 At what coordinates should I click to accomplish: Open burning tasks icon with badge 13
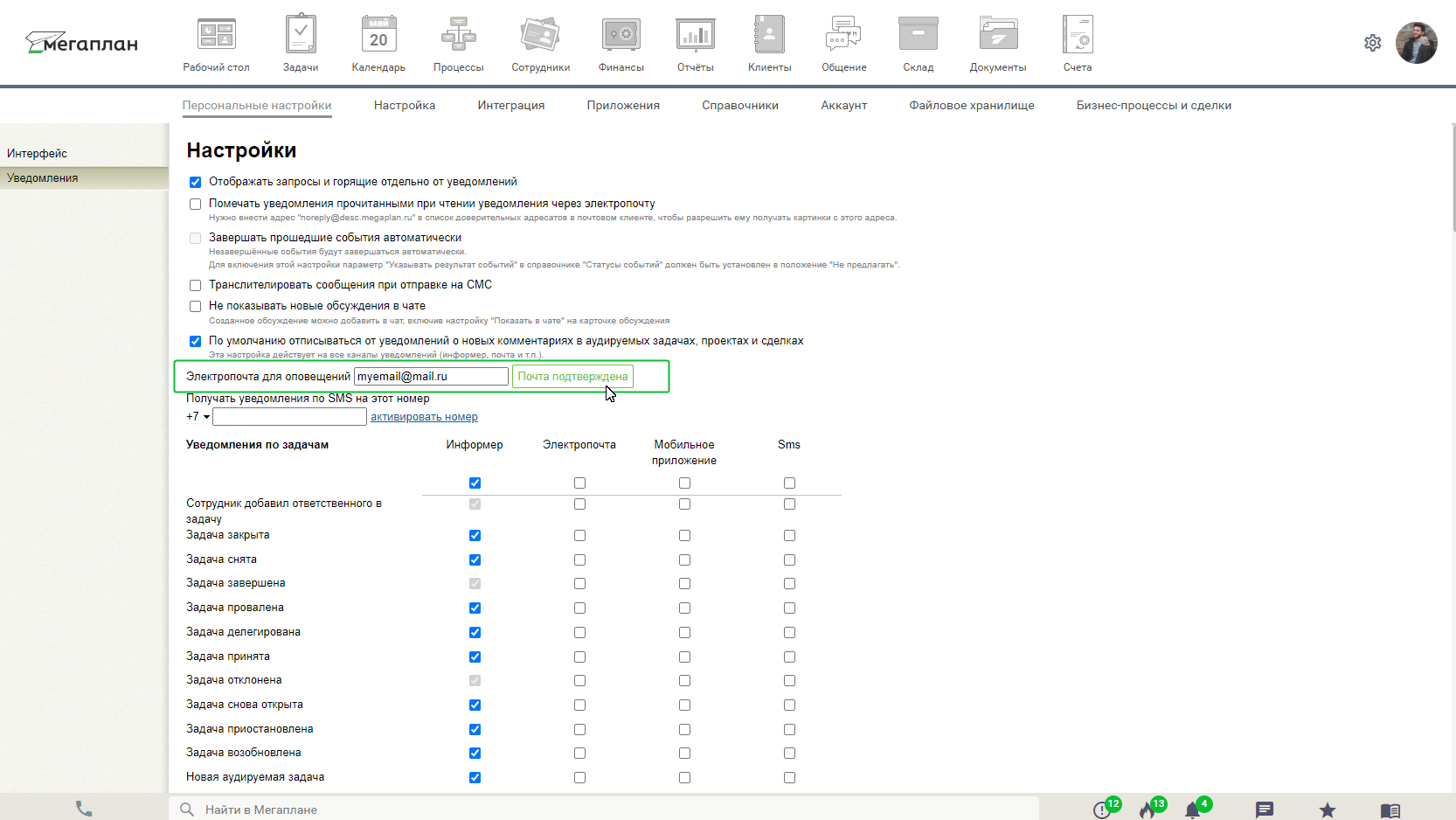coord(1150,809)
